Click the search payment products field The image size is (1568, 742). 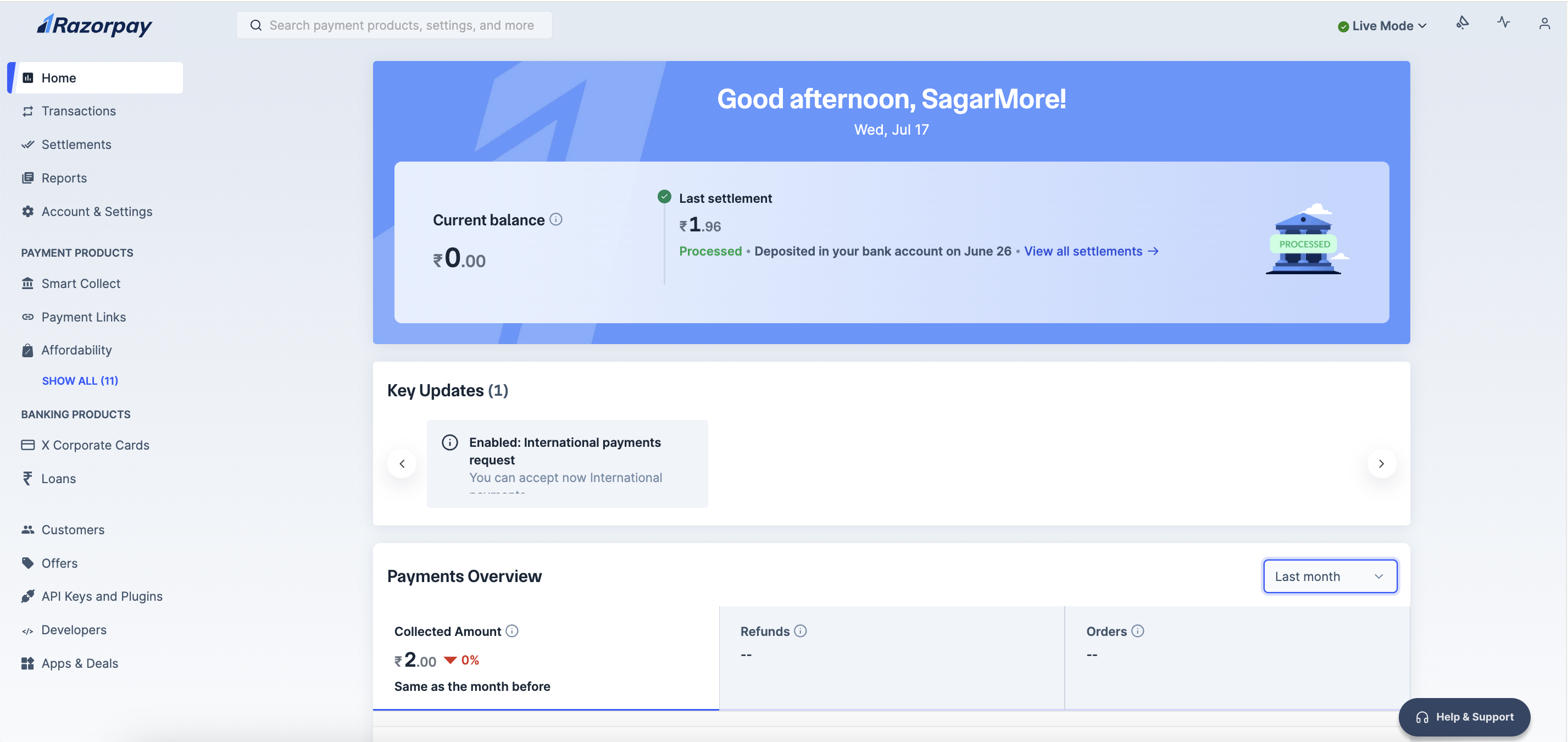point(394,25)
